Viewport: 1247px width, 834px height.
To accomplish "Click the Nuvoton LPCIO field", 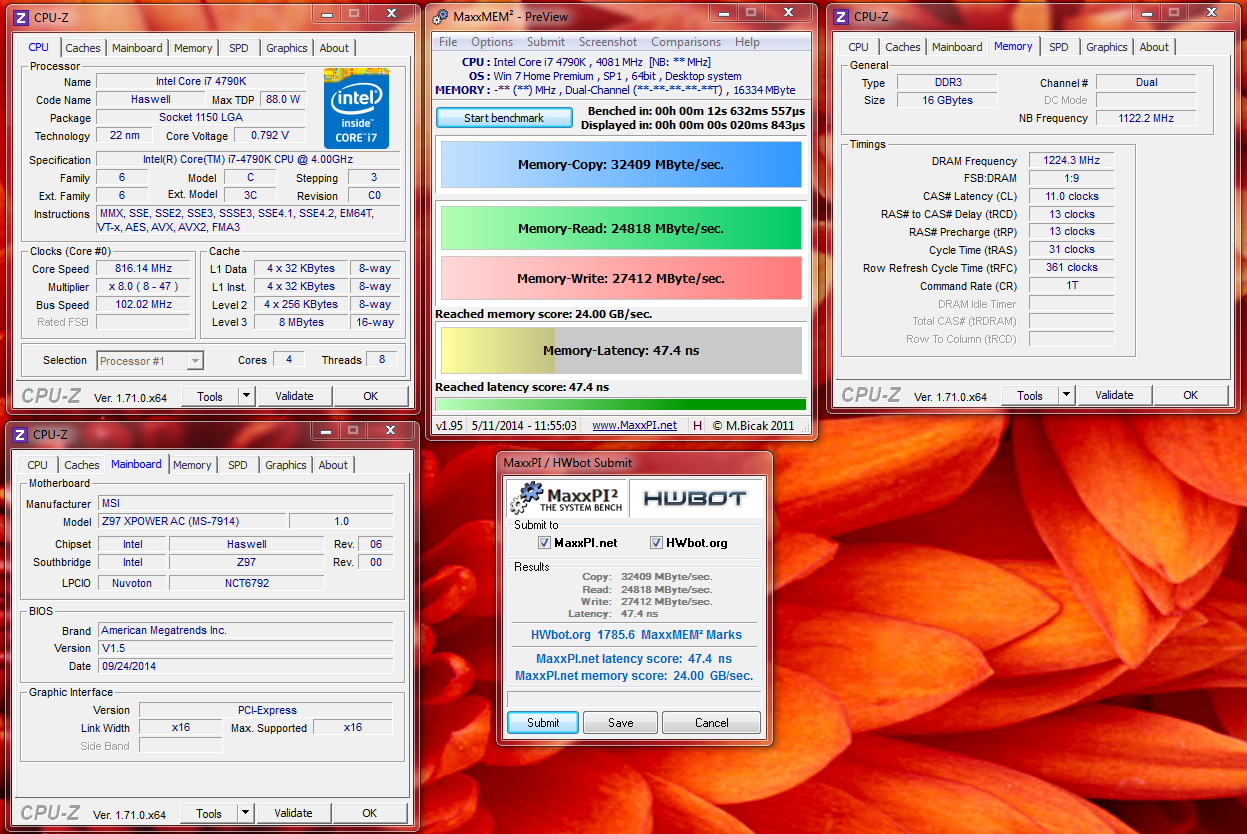I will (x=132, y=583).
